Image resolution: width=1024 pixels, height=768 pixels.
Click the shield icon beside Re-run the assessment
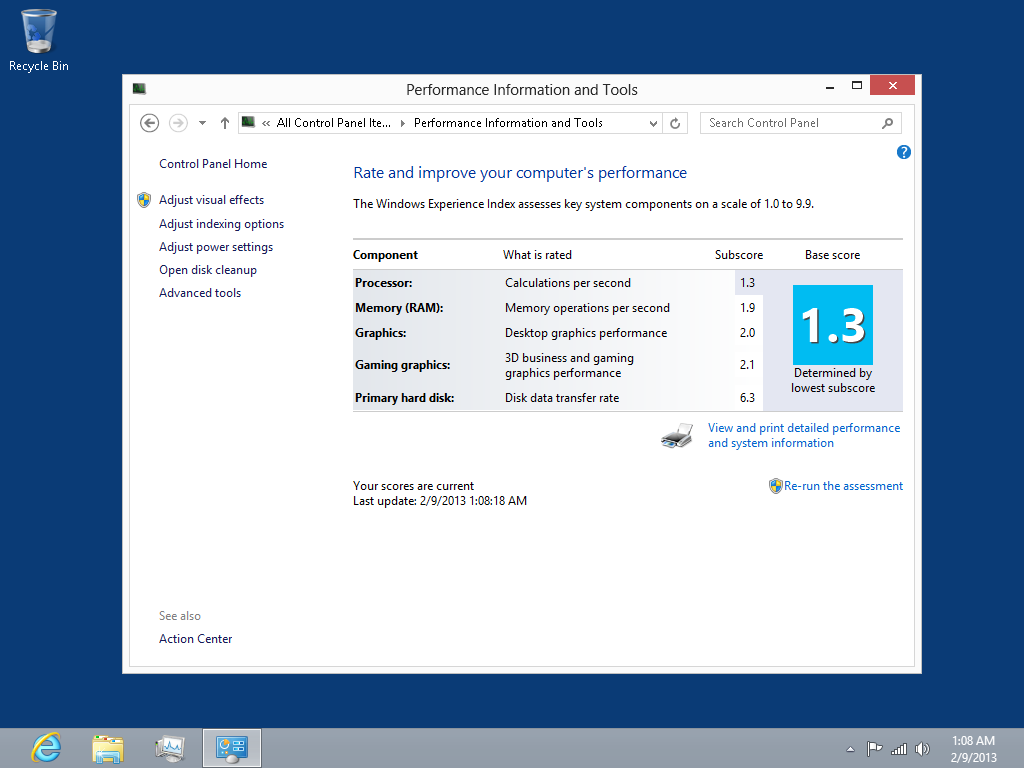pos(775,486)
